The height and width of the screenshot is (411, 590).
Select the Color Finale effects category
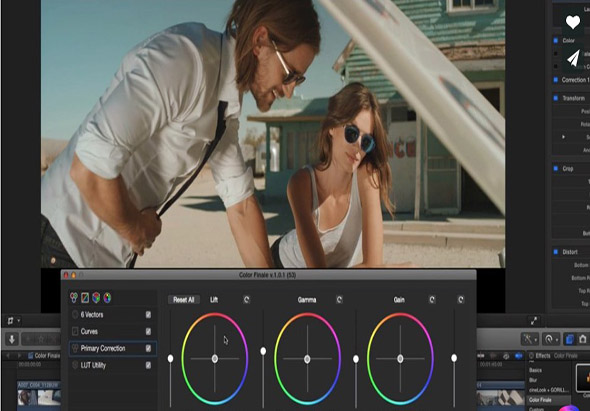click(549, 400)
